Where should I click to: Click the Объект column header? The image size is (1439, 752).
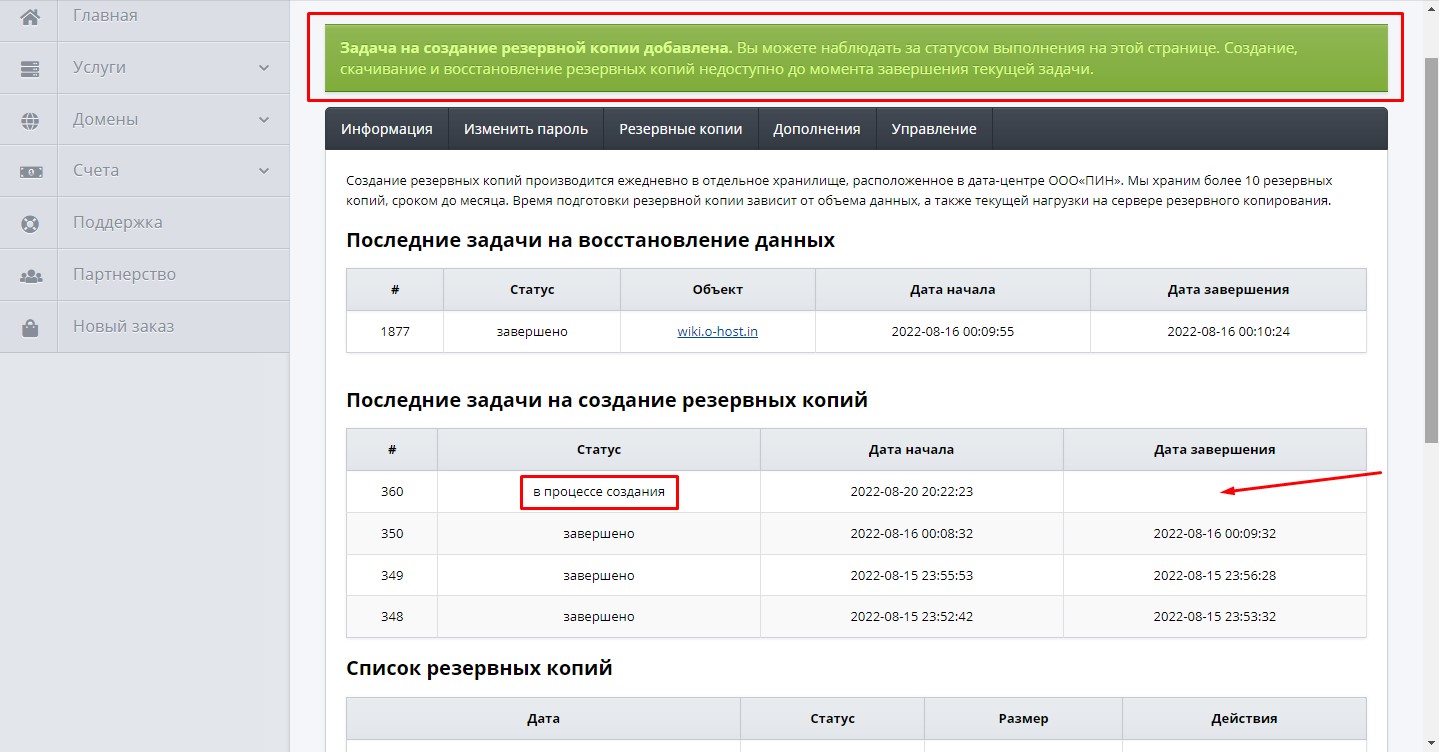click(x=718, y=290)
